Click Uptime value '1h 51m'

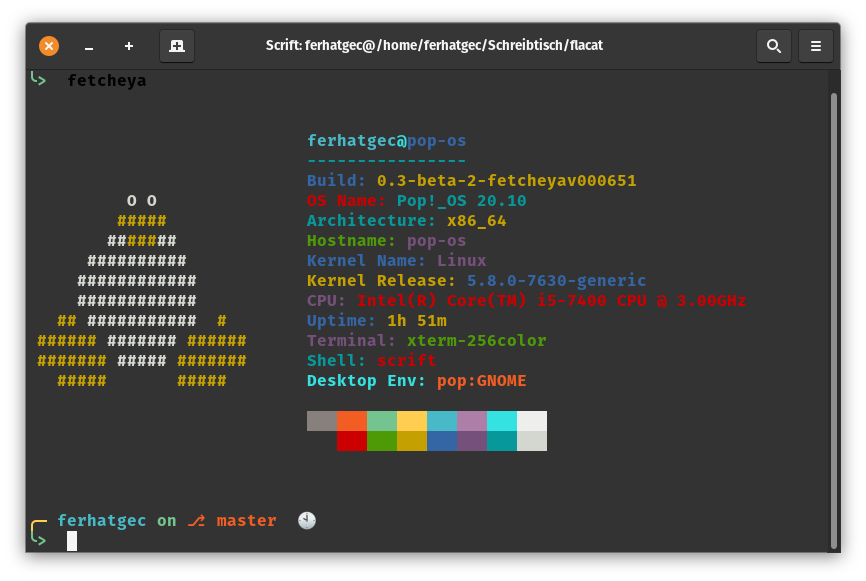click(417, 320)
